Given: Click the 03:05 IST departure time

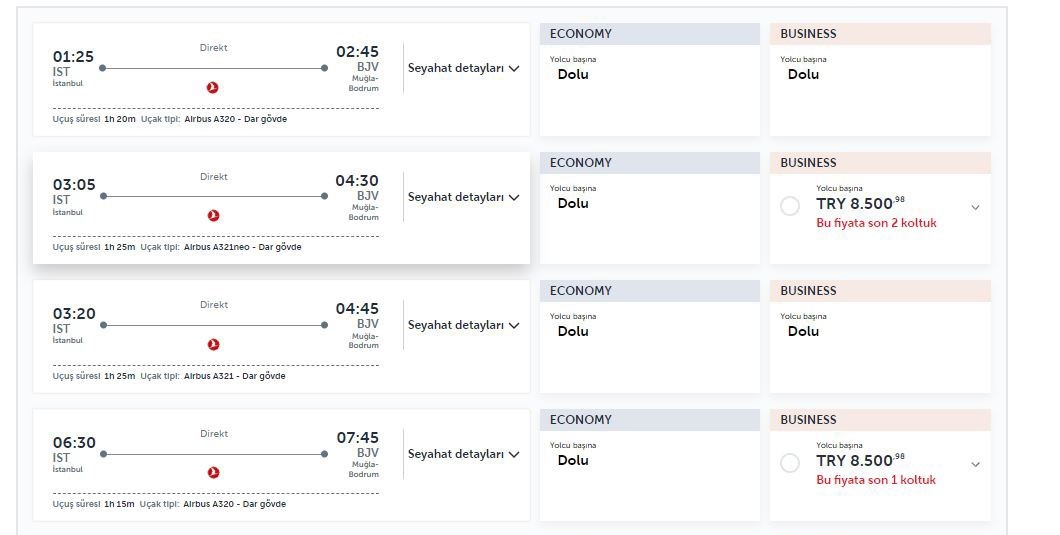Looking at the screenshot, I should click(74, 184).
